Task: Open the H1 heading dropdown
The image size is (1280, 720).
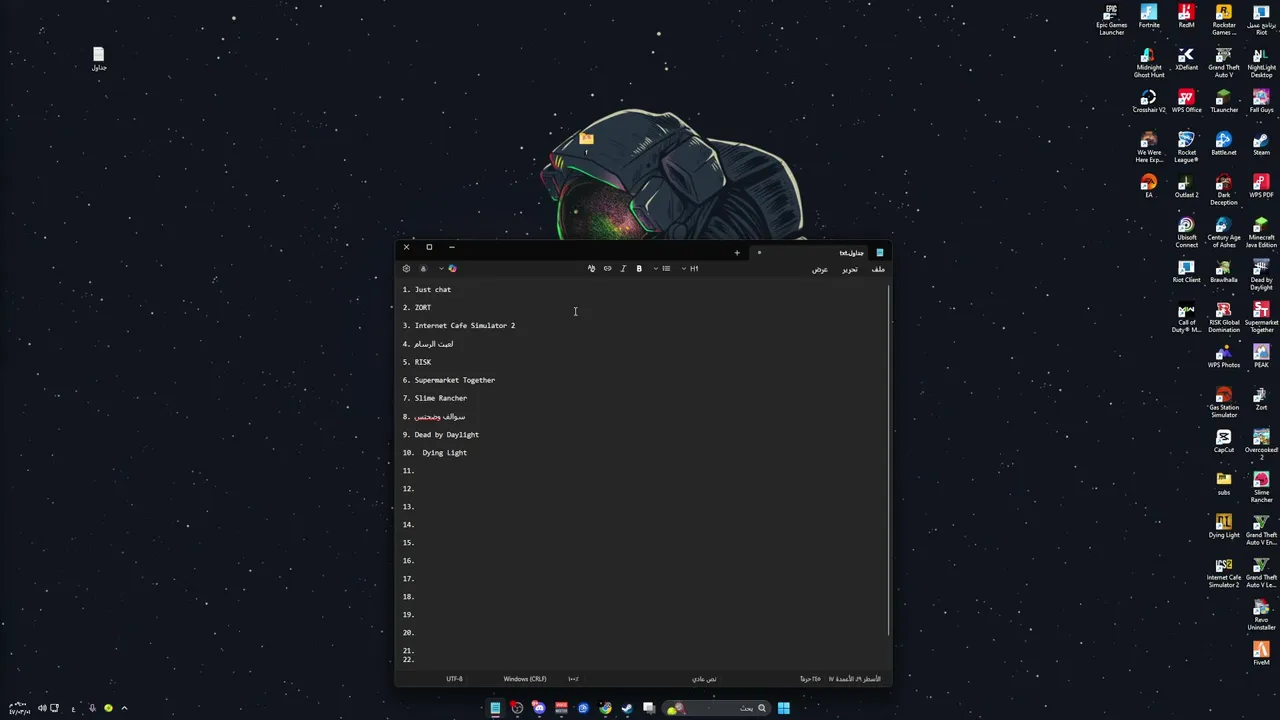Action: [x=690, y=268]
